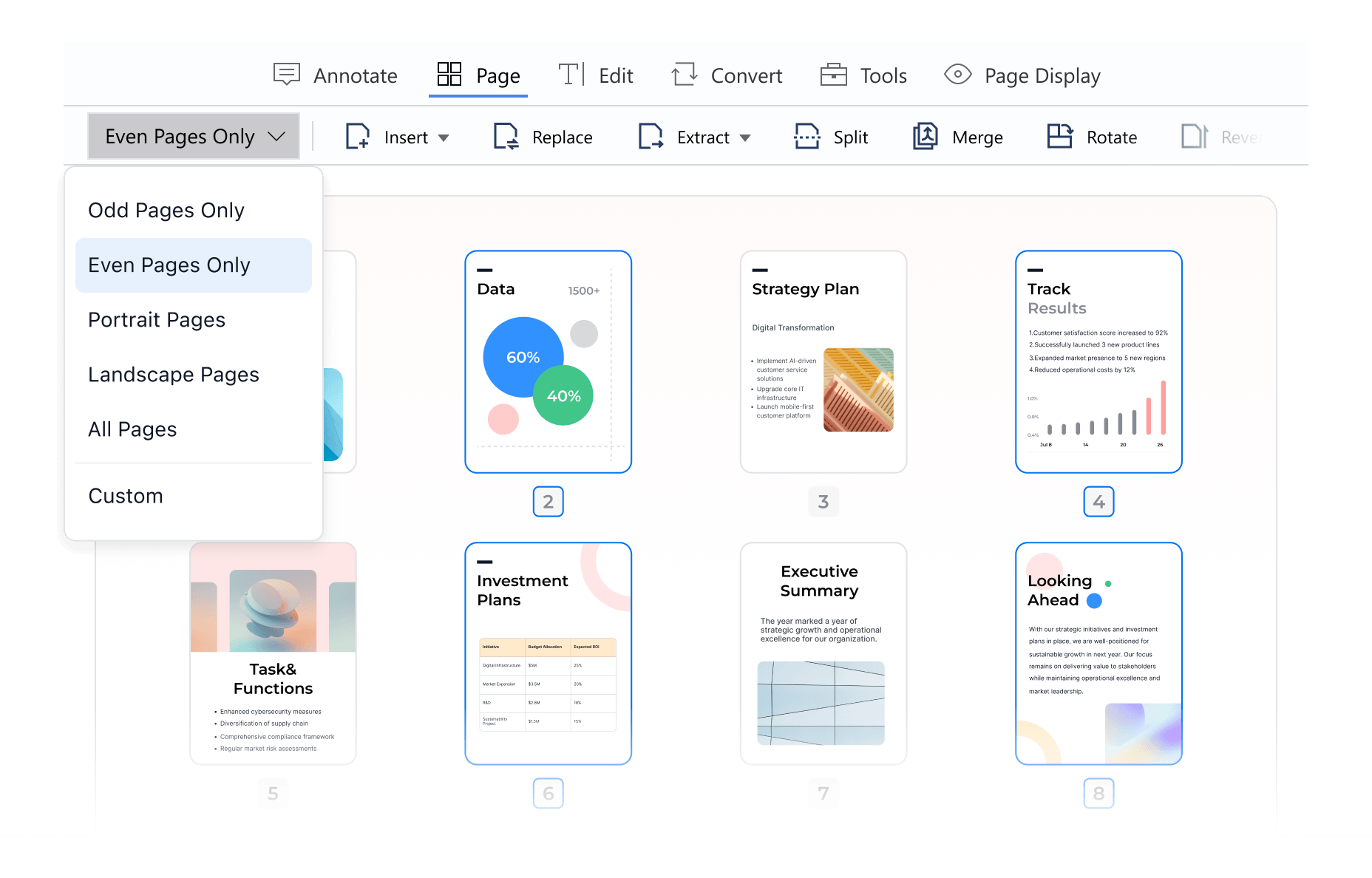Screen dimensions: 1372x878
Task: Choose All Pages from the menu
Action: pos(132,429)
